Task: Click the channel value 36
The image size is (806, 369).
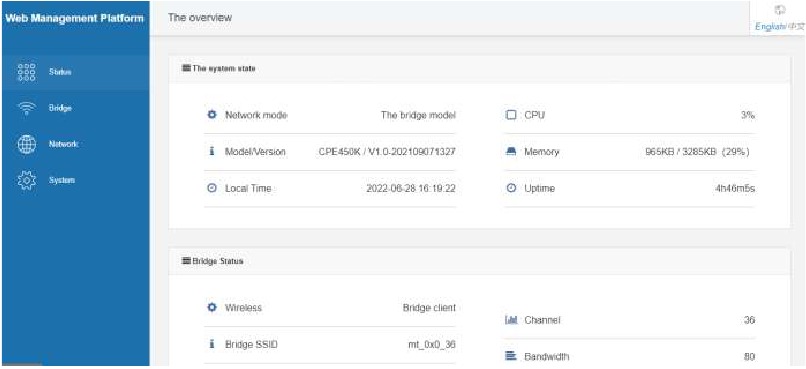Action: pyautogui.click(x=749, y=320)
